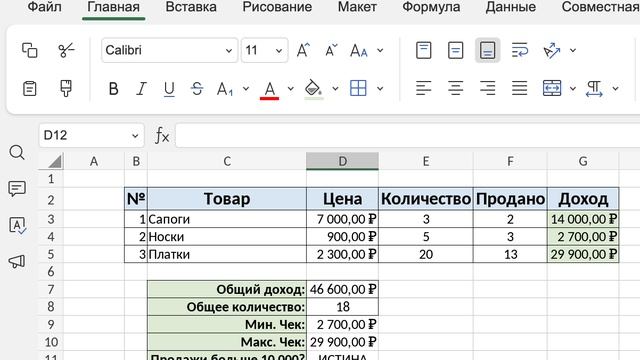Align text to top
The height and width of the screenshot is (360, 640).
click(x=423, y=51)
